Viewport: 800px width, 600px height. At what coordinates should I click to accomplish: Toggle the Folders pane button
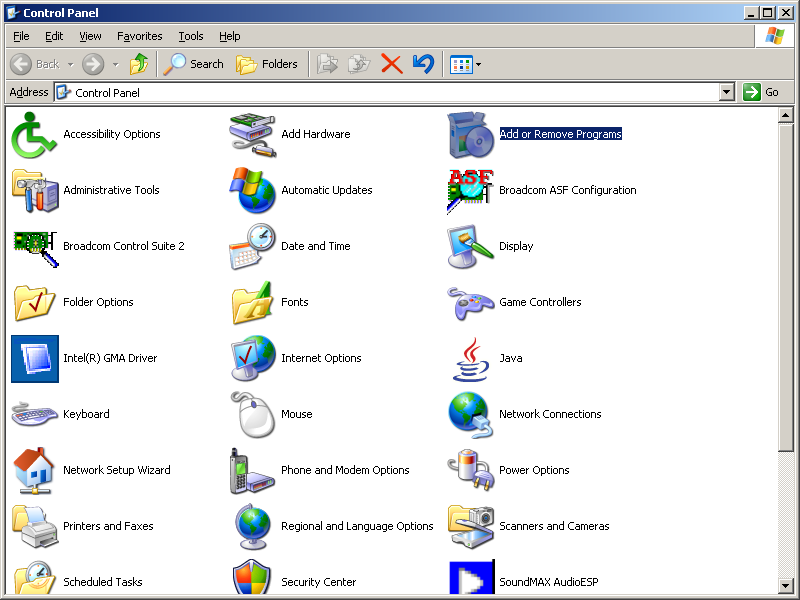point(267,64)
